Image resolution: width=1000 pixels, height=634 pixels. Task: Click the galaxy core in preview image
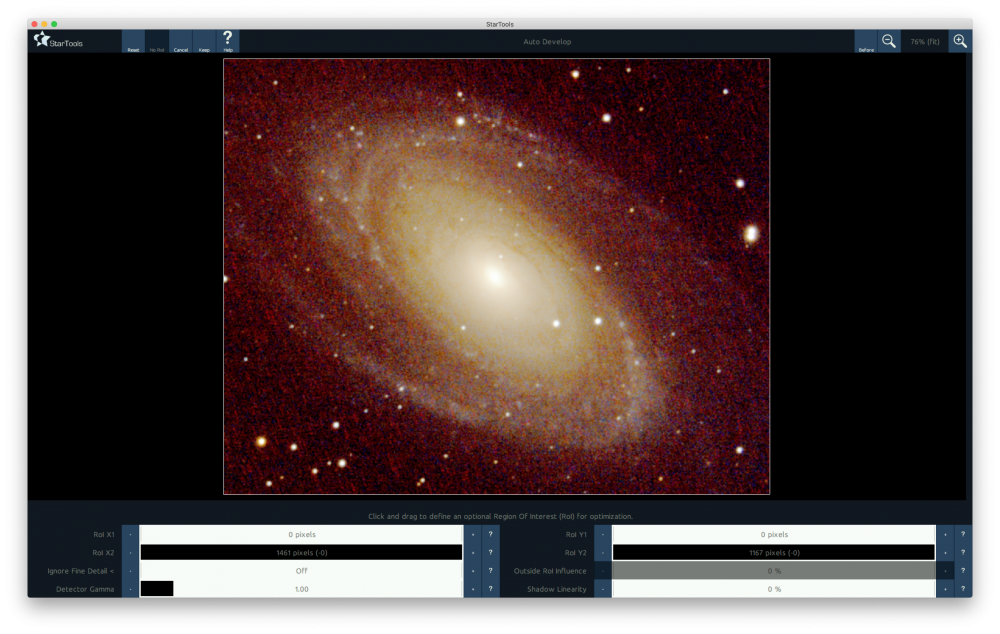(x=494, y=272)
